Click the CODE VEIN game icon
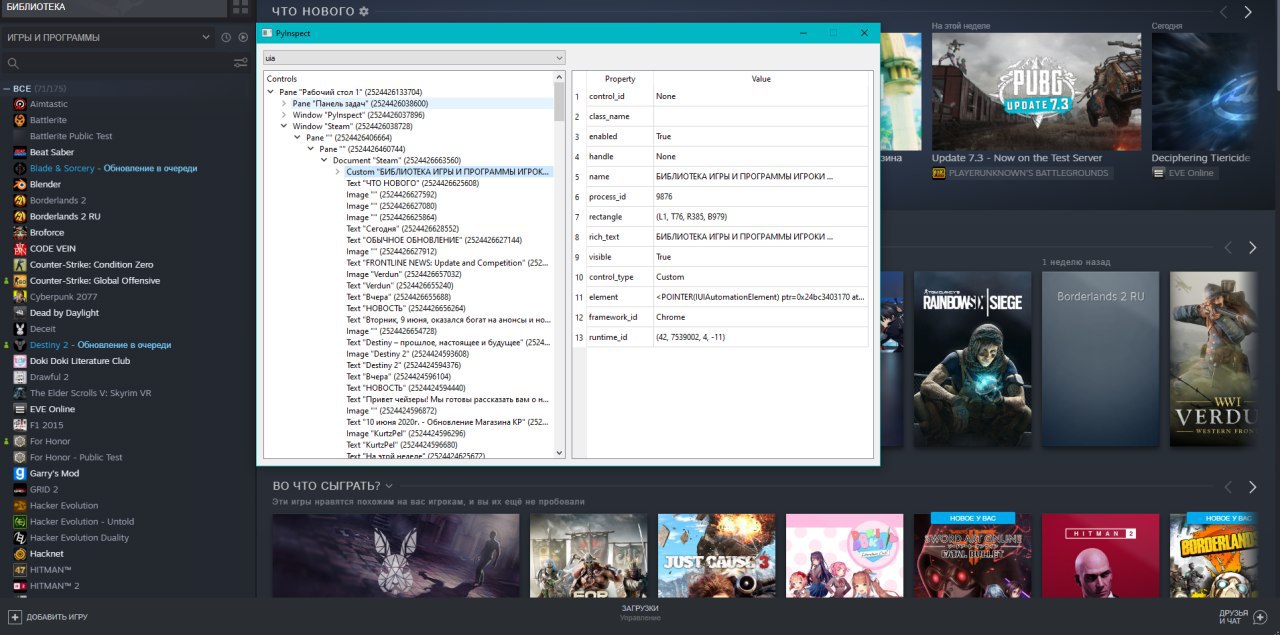Image resolution: width=1280 pixels, height=635 pixels. [20, 248]
